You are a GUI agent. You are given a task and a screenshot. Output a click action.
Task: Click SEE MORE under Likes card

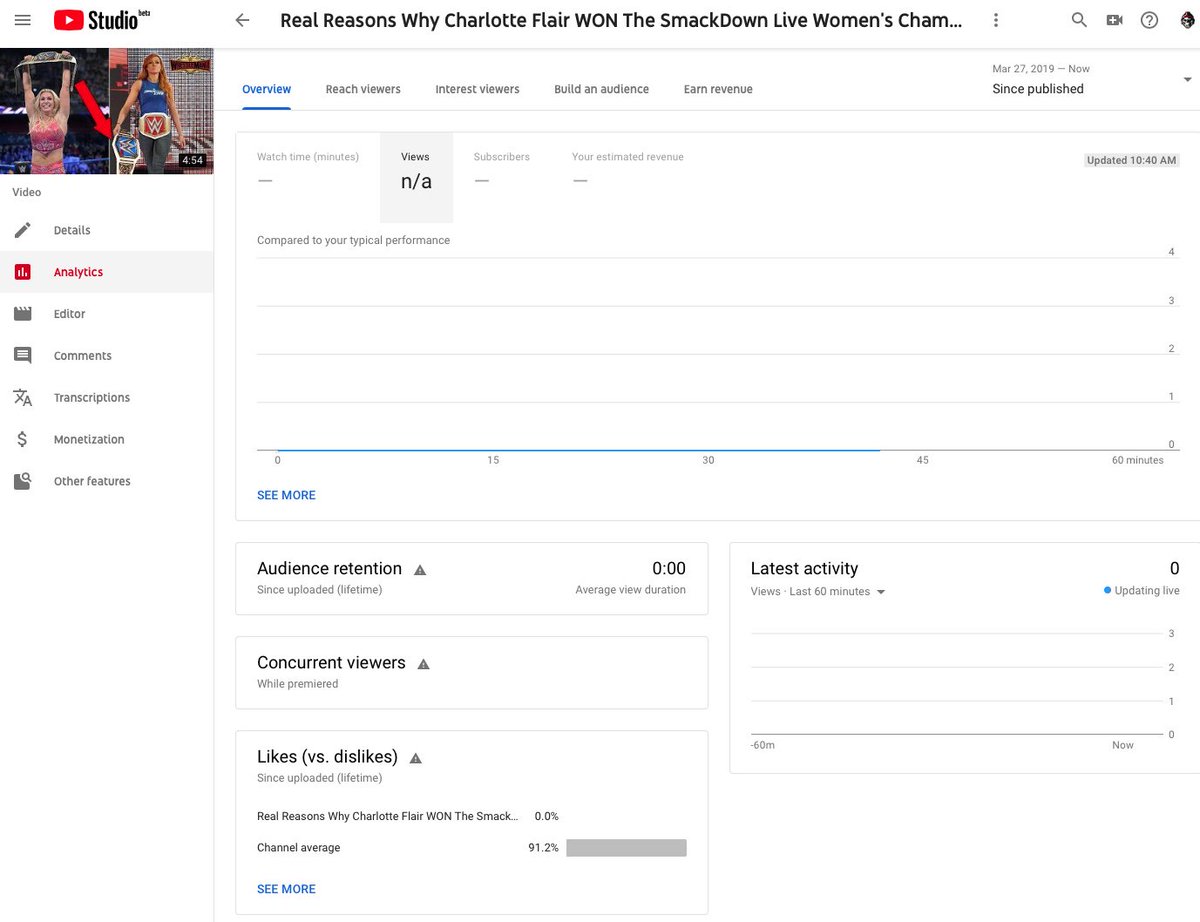click(286, 889)
